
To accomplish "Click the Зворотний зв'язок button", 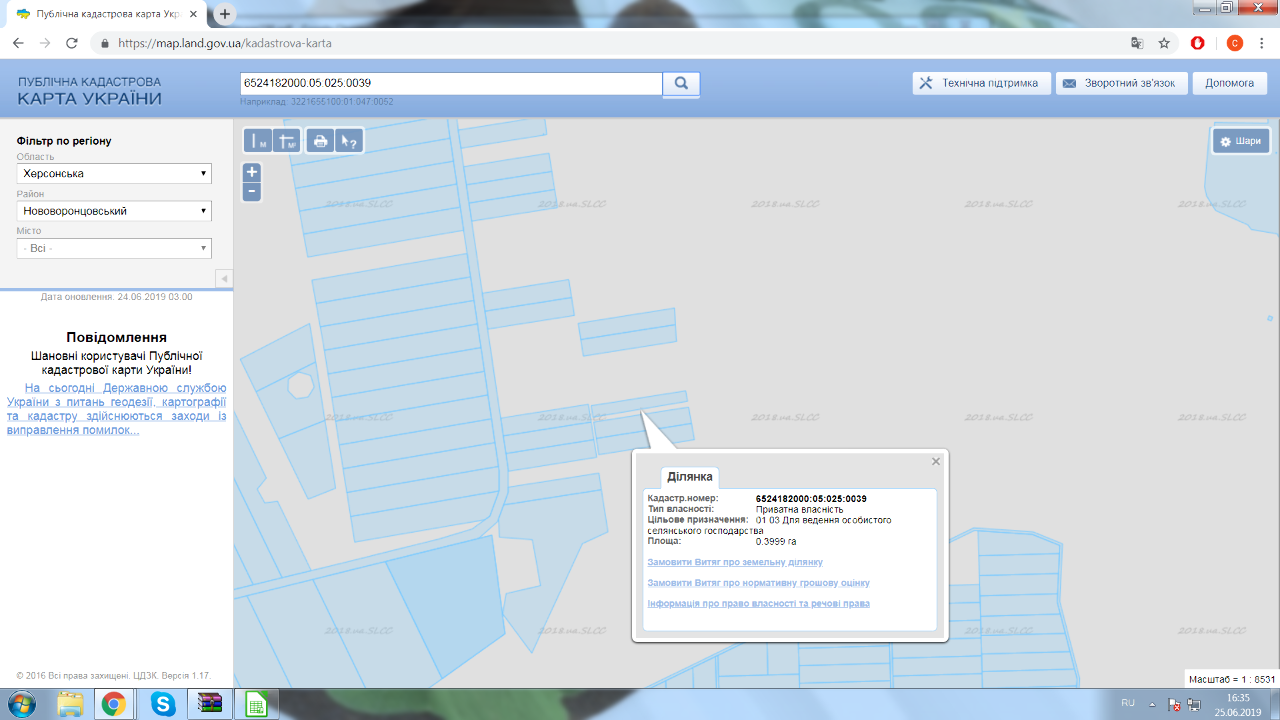I will click(1123, 83).
